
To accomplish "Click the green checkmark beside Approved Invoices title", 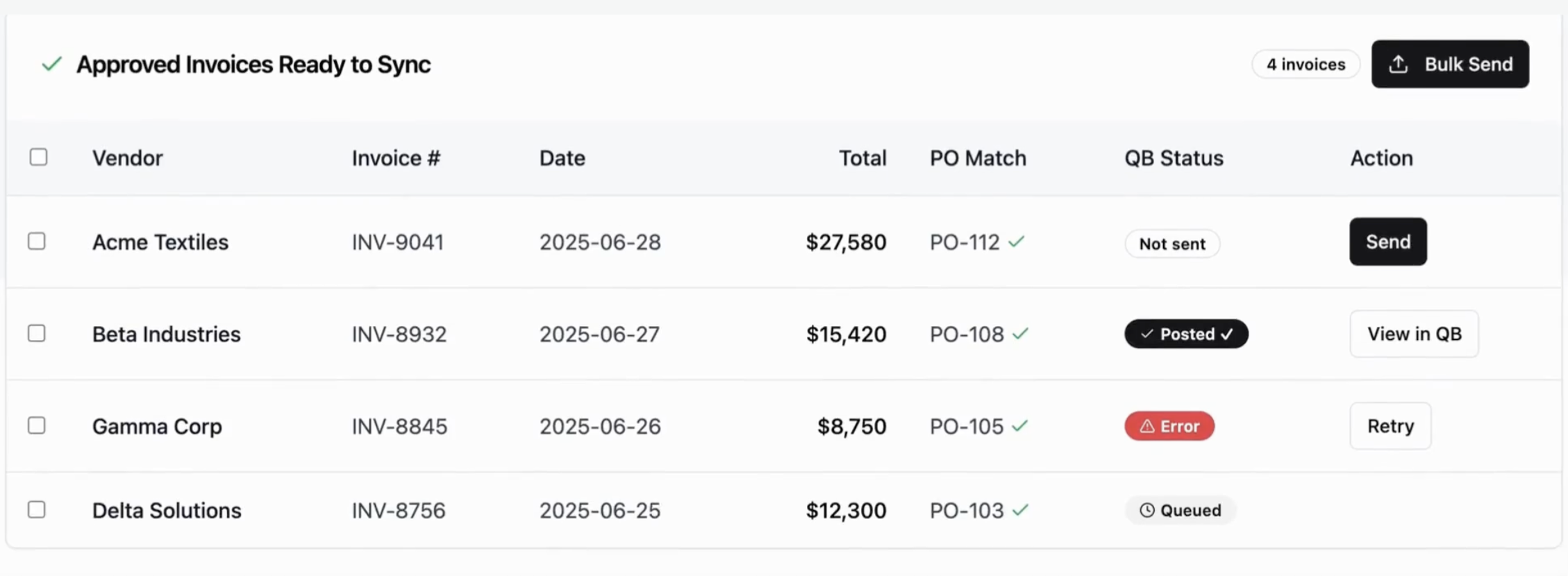I will [x=52, y=65].
